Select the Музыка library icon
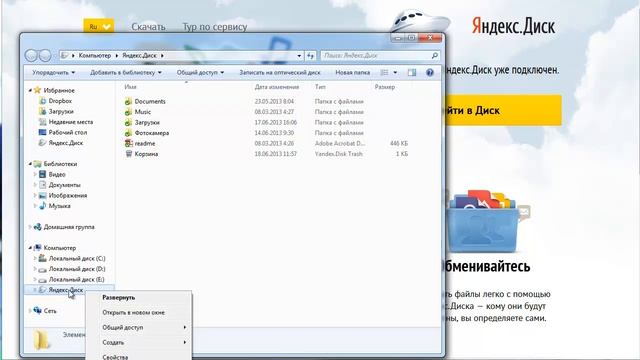Screen dimensions: 640x360 42,206
